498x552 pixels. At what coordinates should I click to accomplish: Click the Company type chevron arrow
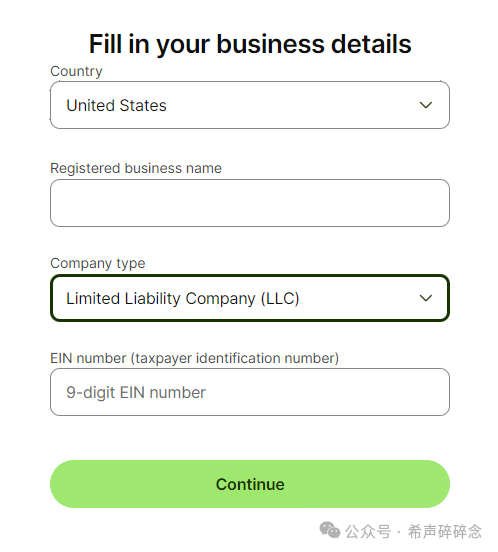coord(425,298)
